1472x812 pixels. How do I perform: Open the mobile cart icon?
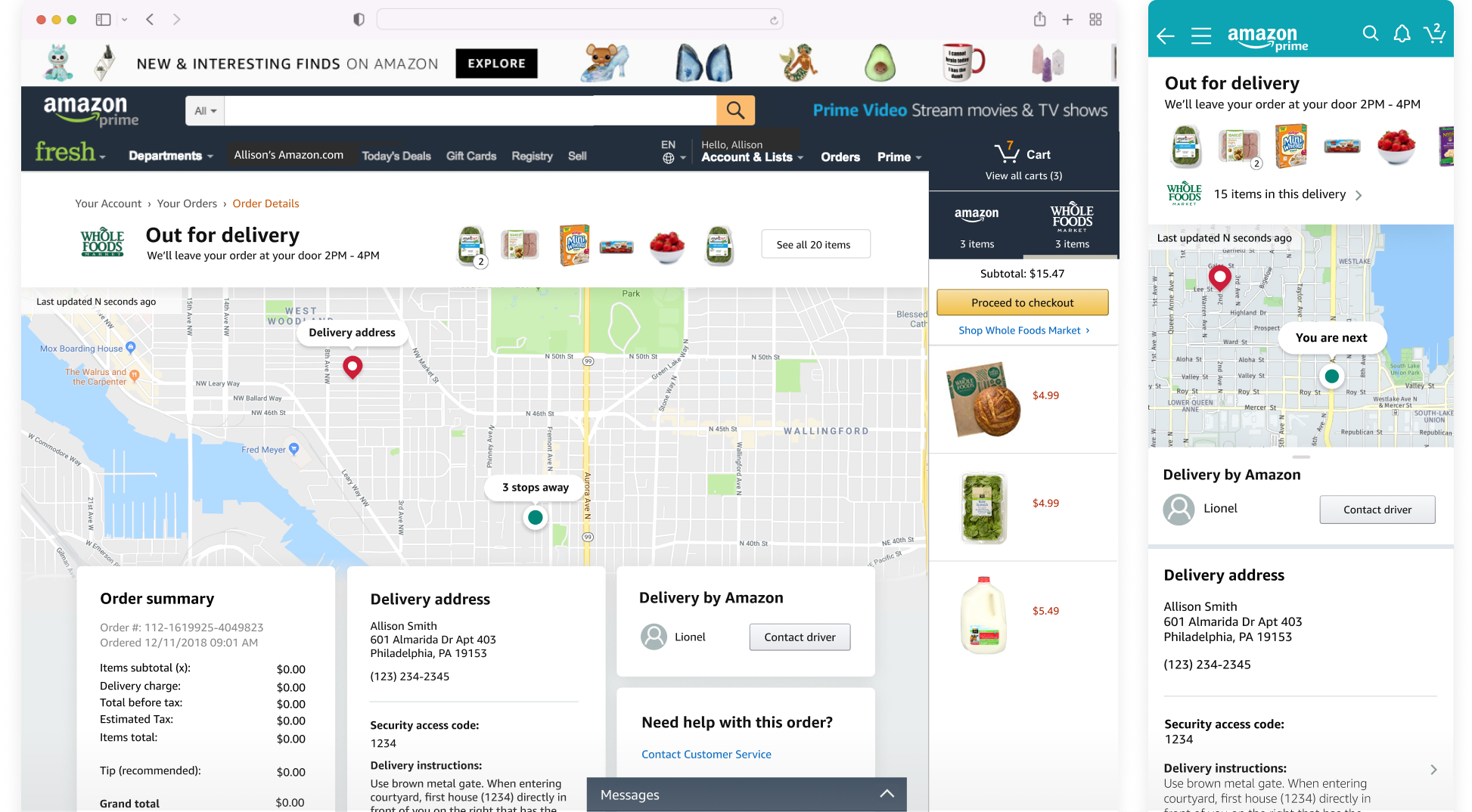point(1434,33)
